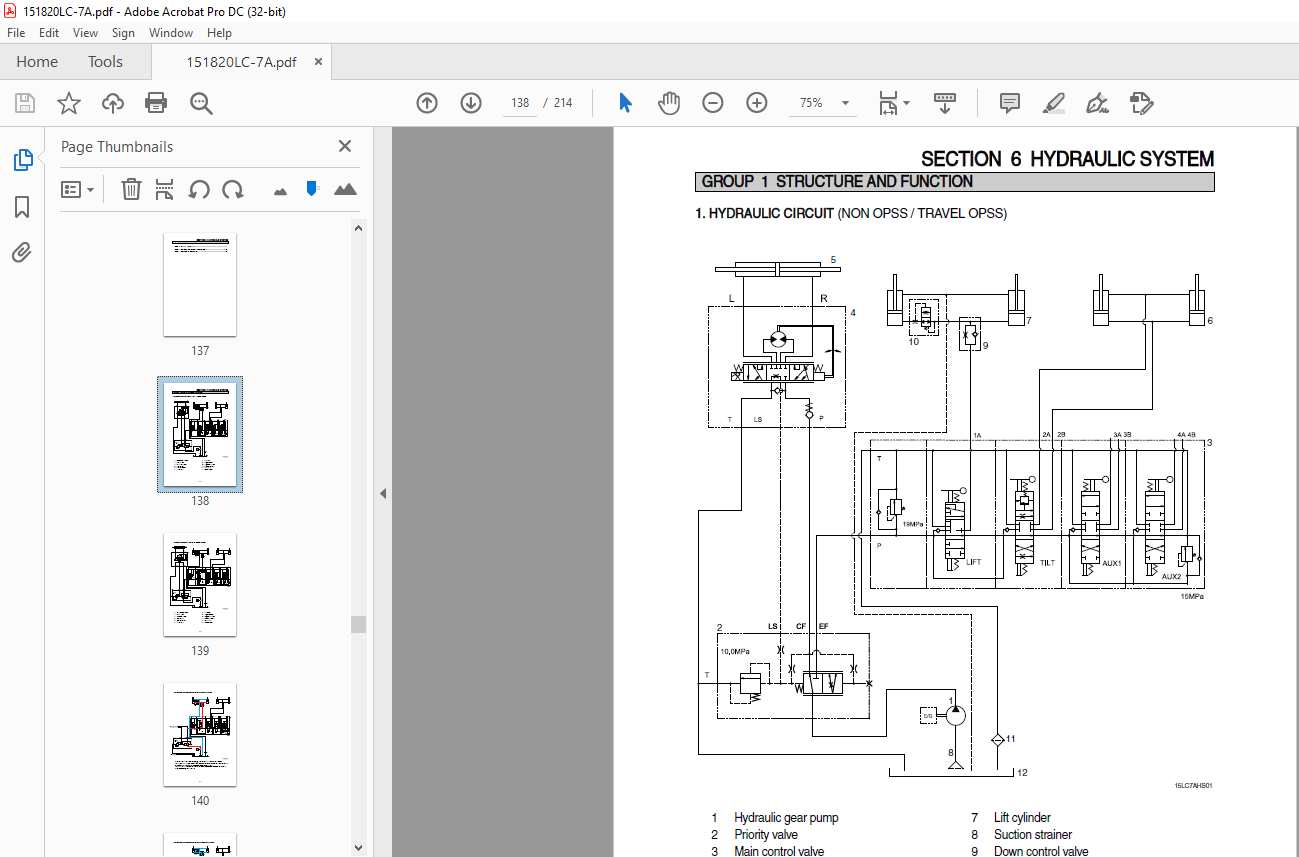This screenshot has height=857, width=1299.
Task: Collapse the navigation pane with the side arrow
Action: point(383,493)
